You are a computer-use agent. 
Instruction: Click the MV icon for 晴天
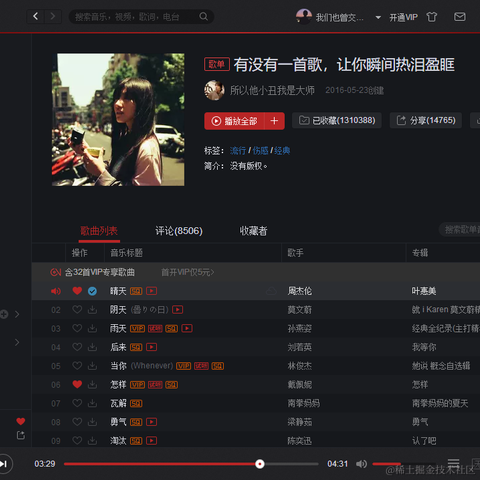click(151, 291)
